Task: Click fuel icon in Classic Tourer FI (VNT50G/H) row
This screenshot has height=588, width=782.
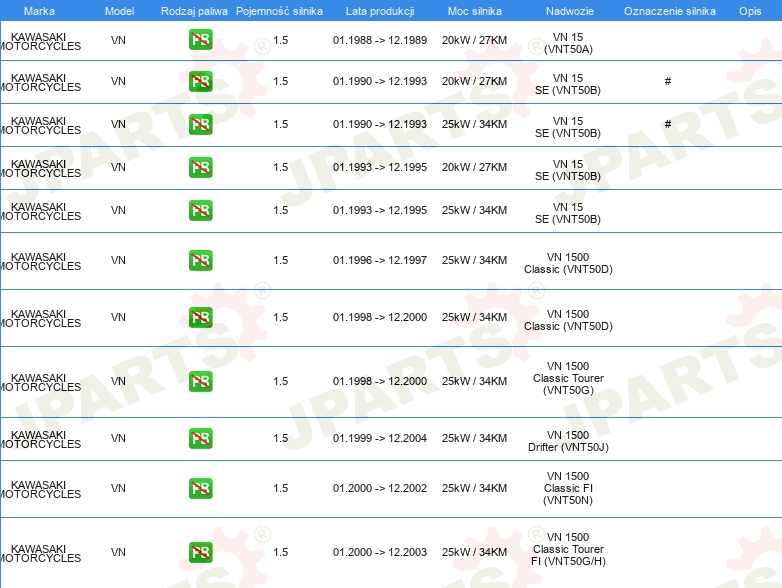Action: [200, 552]
